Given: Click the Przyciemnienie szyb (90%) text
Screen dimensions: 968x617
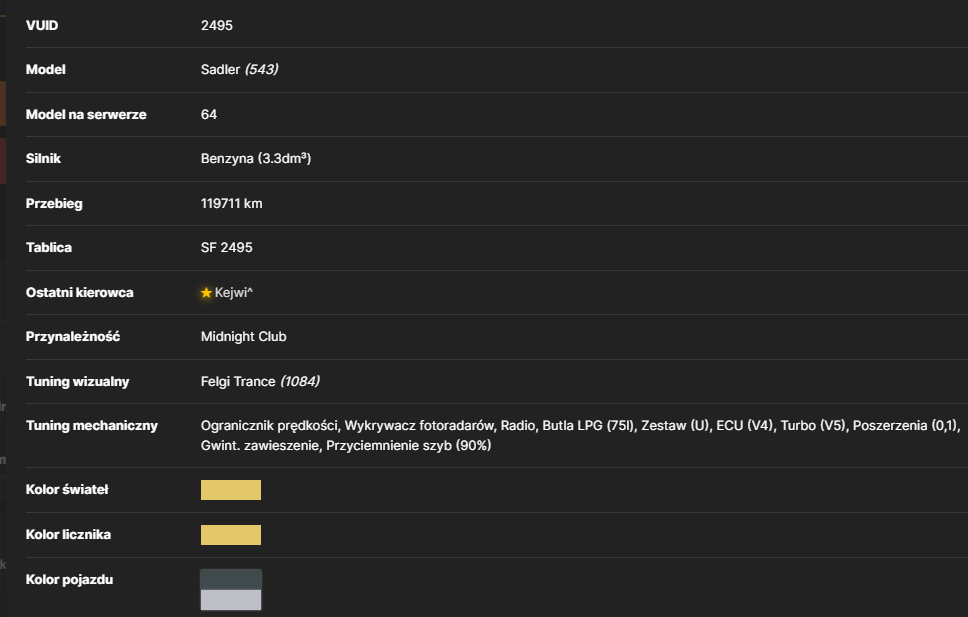Looking at the screenshot, I should pos(408,445).
